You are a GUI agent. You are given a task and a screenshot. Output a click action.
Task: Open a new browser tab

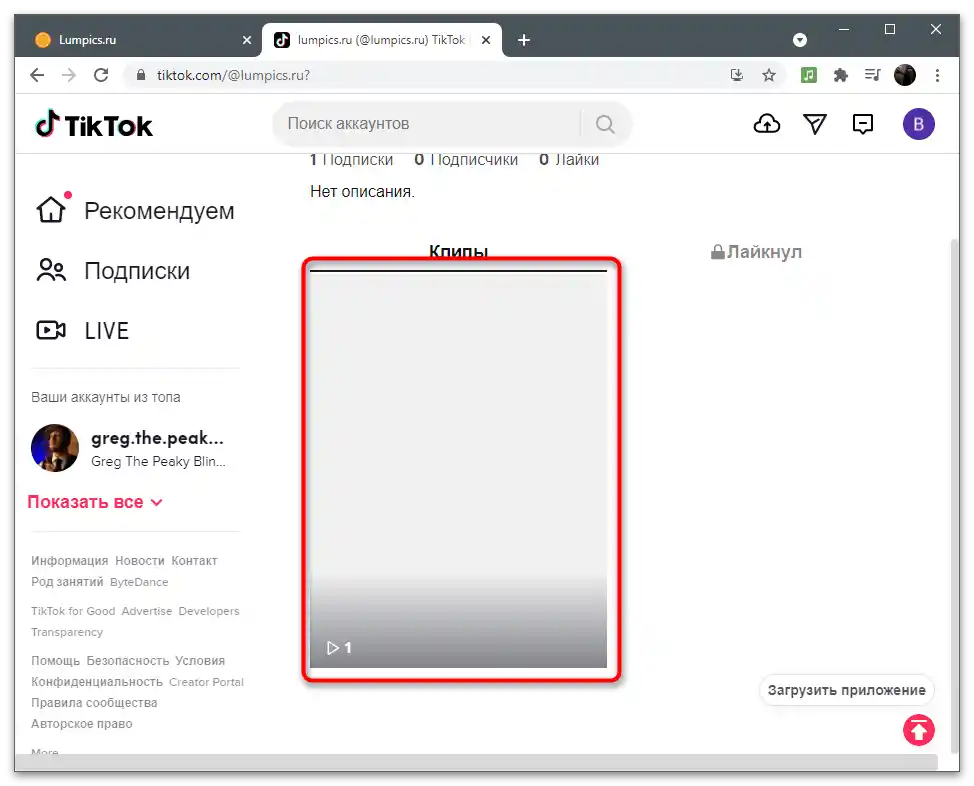pos(524,40)
